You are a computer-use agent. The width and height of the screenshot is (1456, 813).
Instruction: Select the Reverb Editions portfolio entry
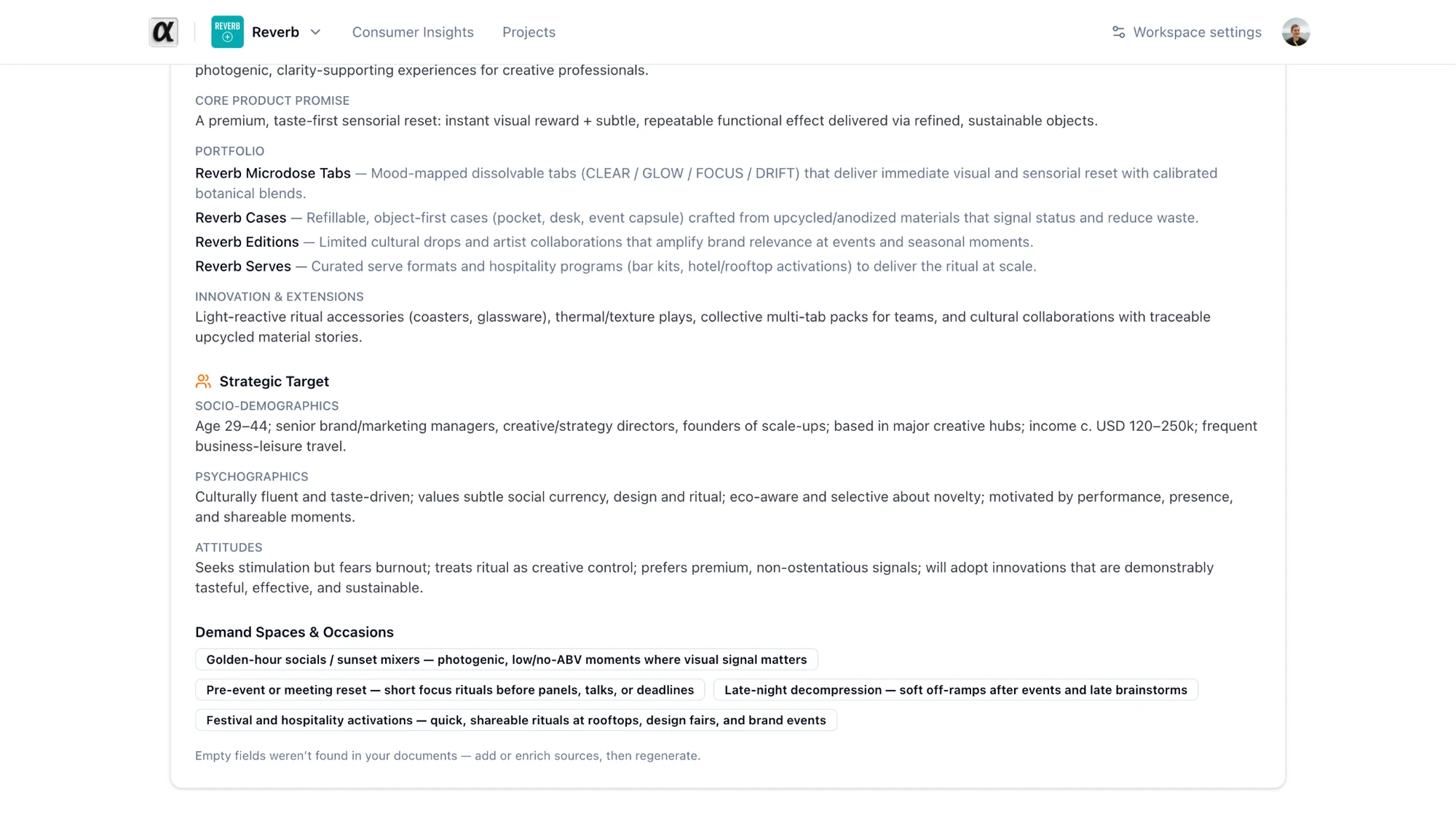(x=247, y=242)
